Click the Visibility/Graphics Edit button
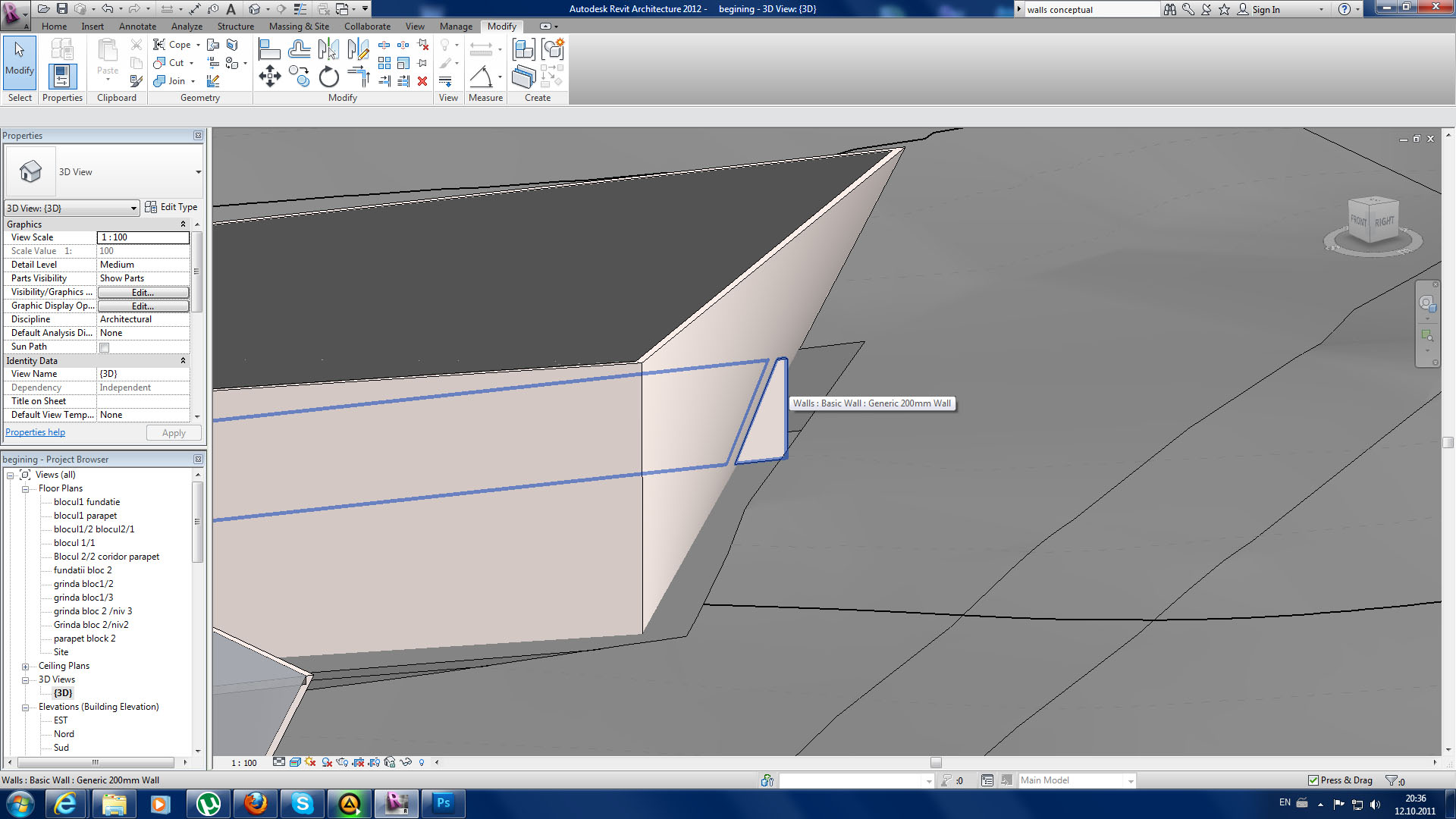Screen dimensions: 1456x819 point(143,293)
